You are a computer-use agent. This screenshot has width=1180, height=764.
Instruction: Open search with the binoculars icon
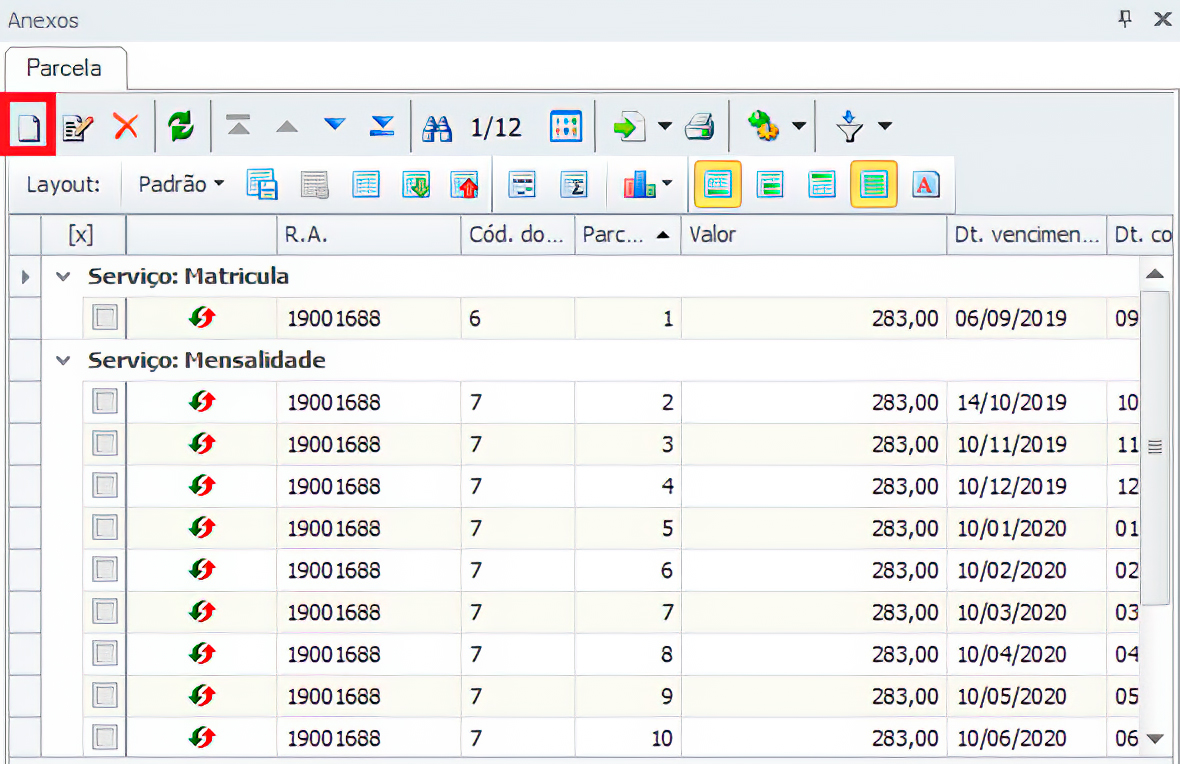437,127
